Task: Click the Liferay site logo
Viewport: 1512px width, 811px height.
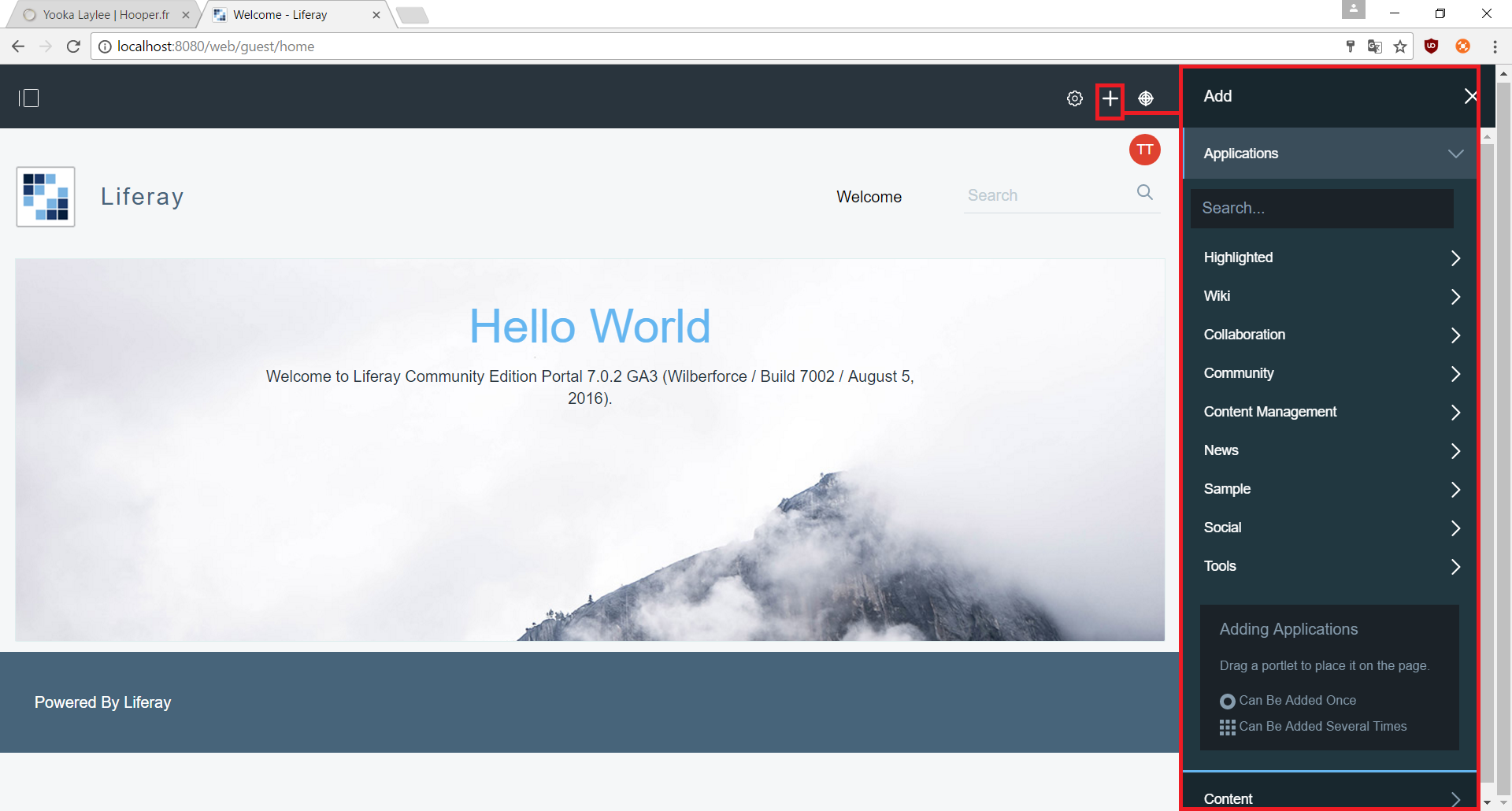Action: click(x=45, y=197)
